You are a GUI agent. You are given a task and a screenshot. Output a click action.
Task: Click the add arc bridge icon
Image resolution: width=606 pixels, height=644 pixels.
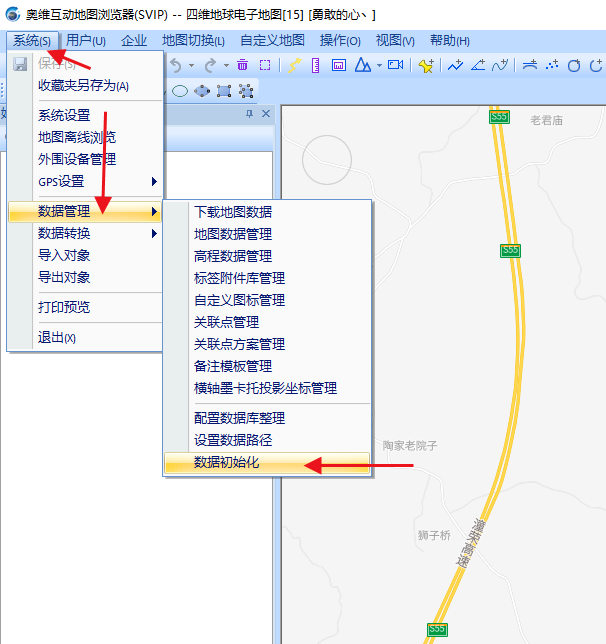tap(530, 65)
